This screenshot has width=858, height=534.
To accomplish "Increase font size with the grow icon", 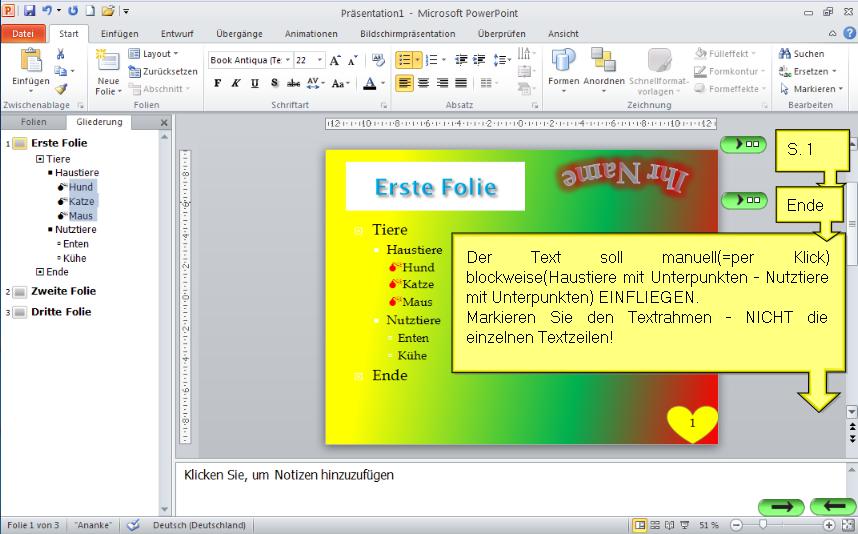I will (x=336, y=60).
